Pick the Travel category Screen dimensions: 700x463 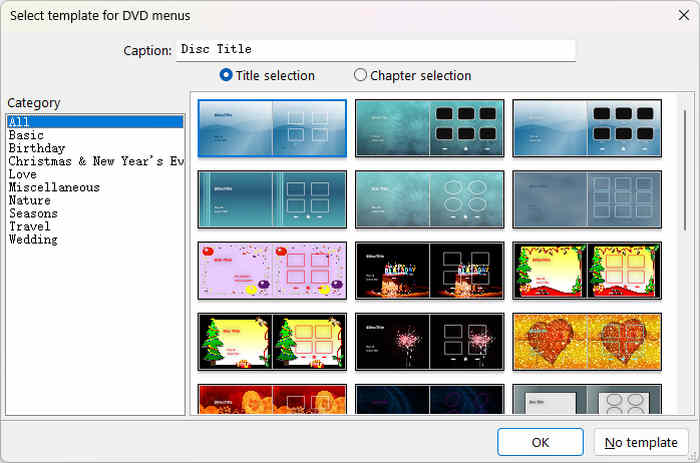(x=29, y=226)
